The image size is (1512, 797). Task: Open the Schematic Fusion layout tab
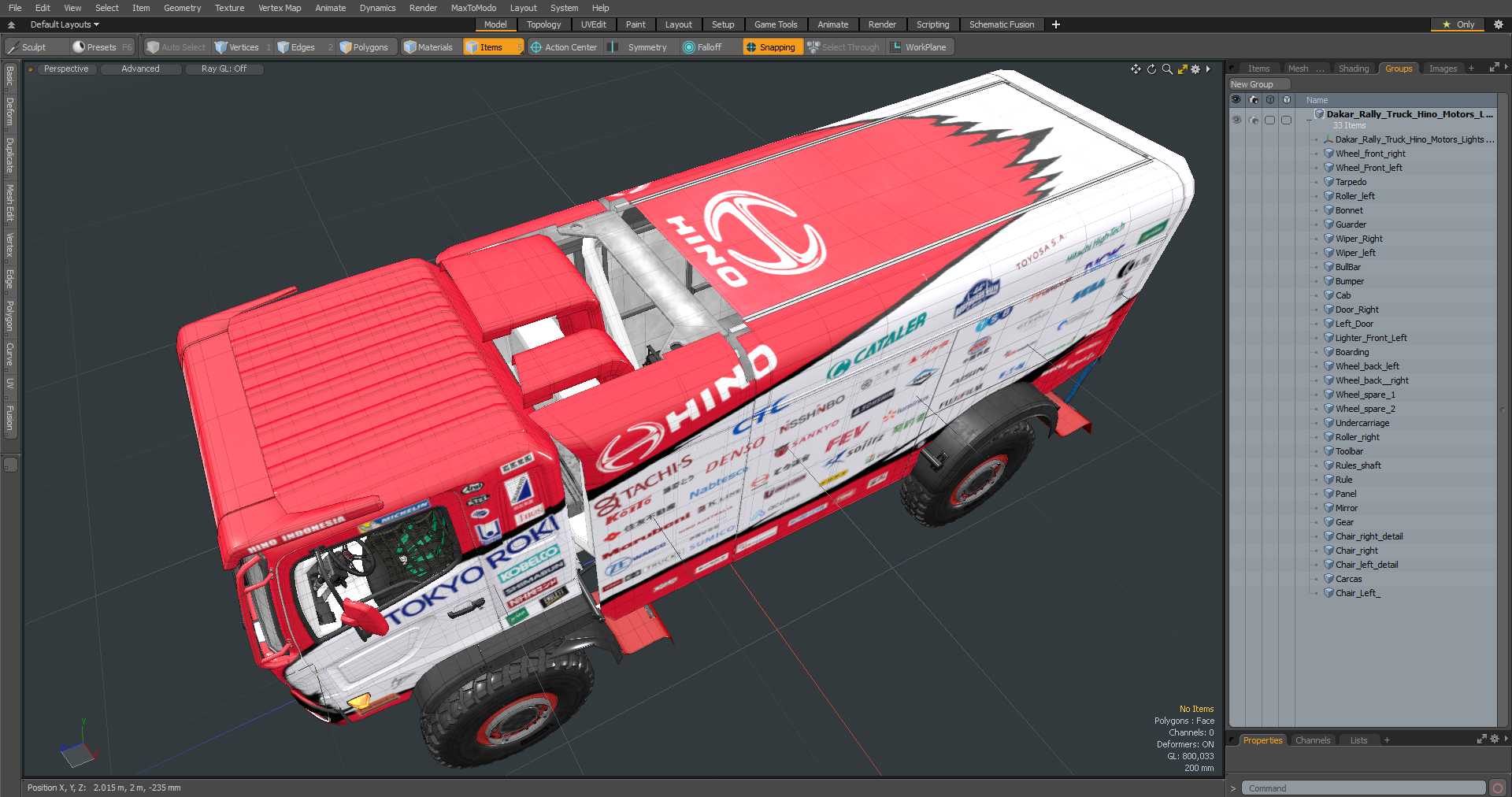coord(1002,24)
